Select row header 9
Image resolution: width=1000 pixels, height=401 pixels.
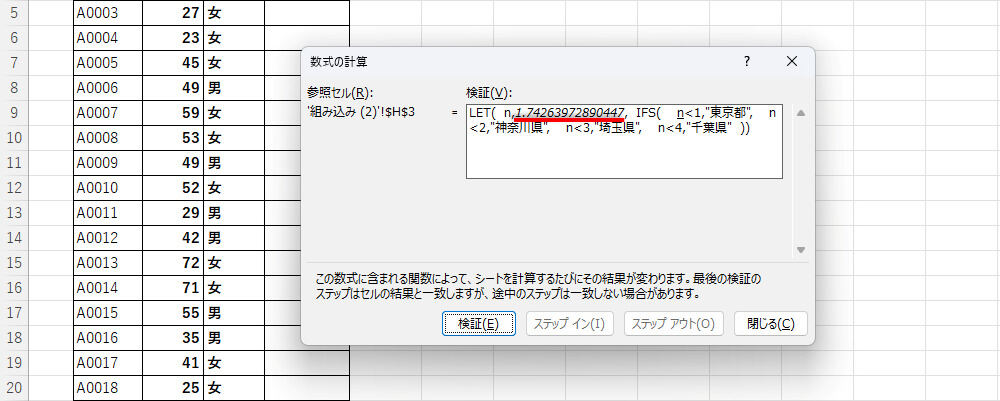click(x=14, y=113)
